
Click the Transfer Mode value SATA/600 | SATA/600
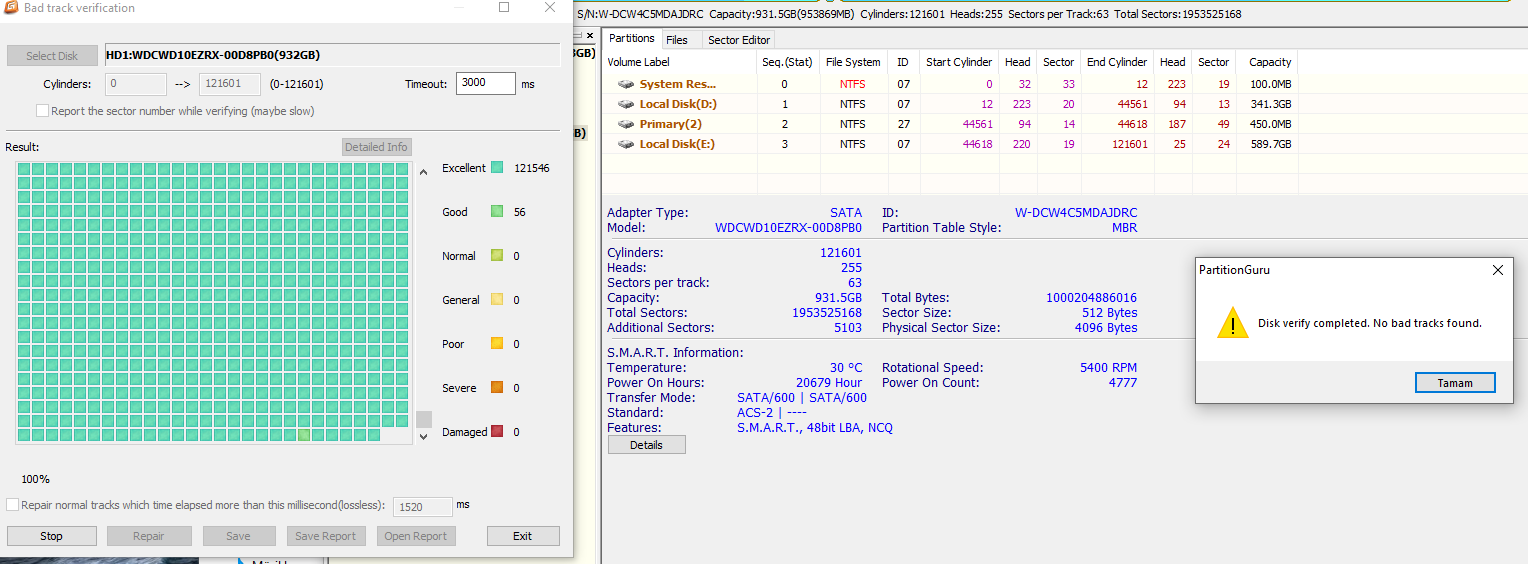click(802, 398)
